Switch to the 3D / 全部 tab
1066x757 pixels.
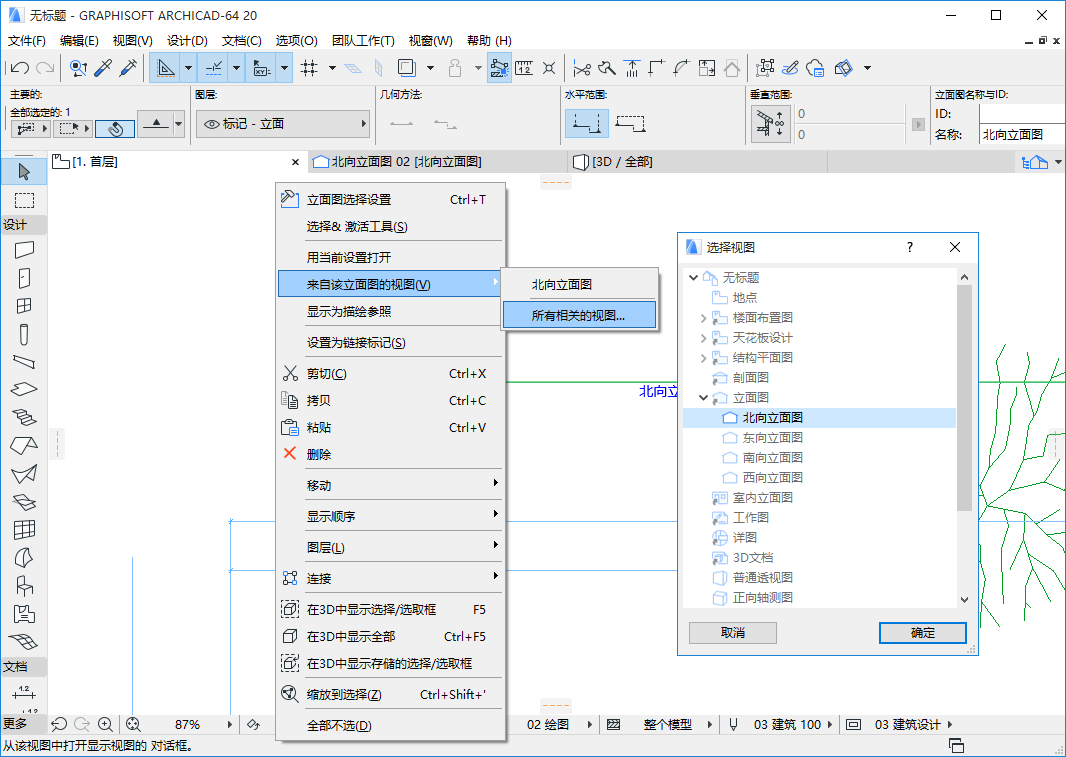click(x=620, y=161)
